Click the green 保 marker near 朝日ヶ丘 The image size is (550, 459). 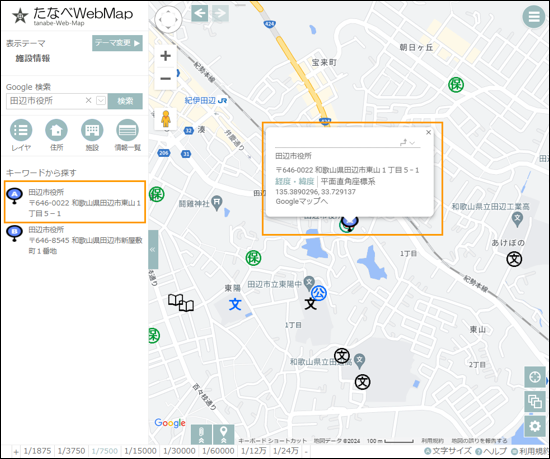pyautogui.click(x=456, y=85)
